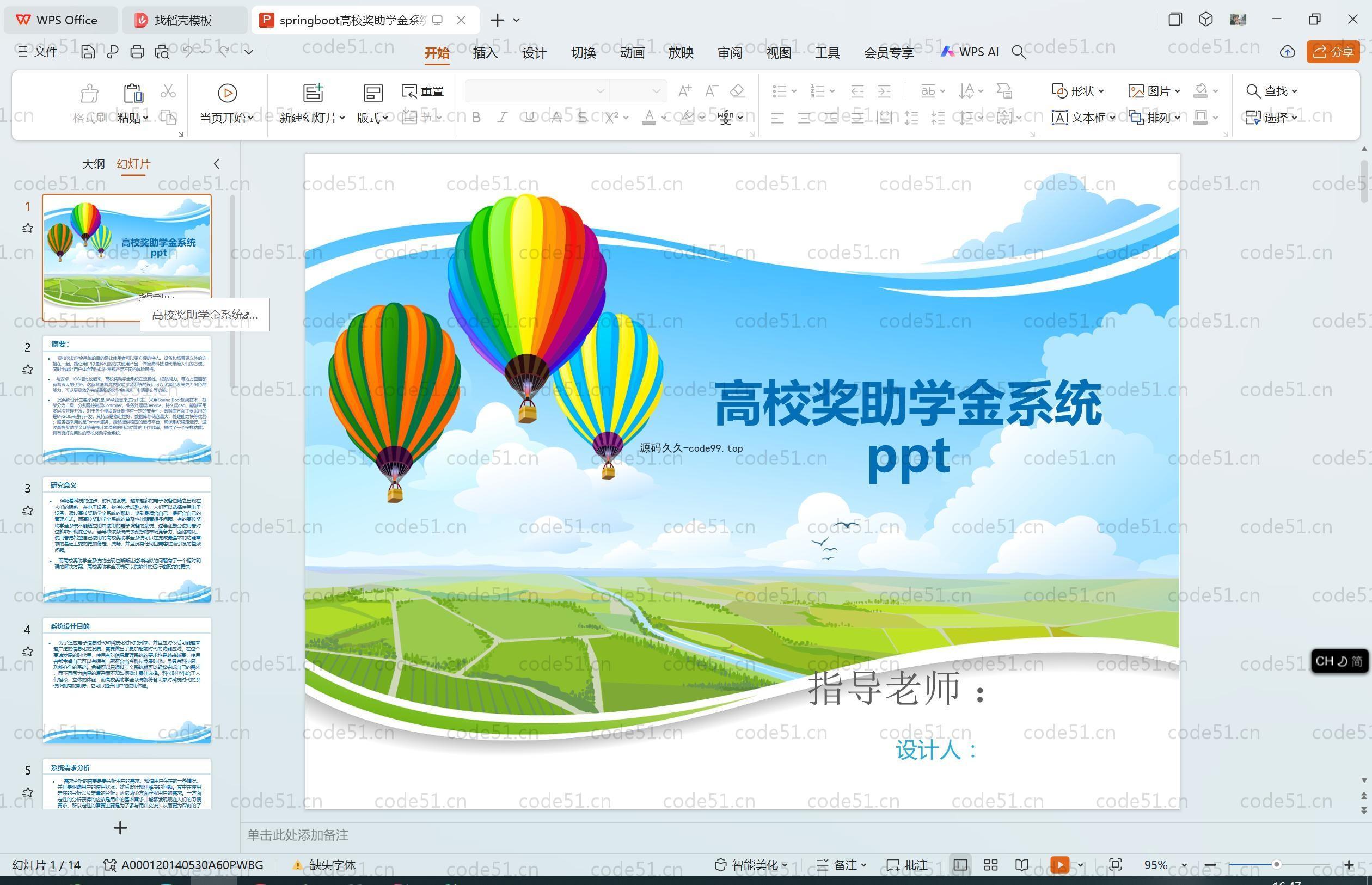Switch to Outline (大纲) panel view
The image size is (1372, 885).
tap(93, 164)
